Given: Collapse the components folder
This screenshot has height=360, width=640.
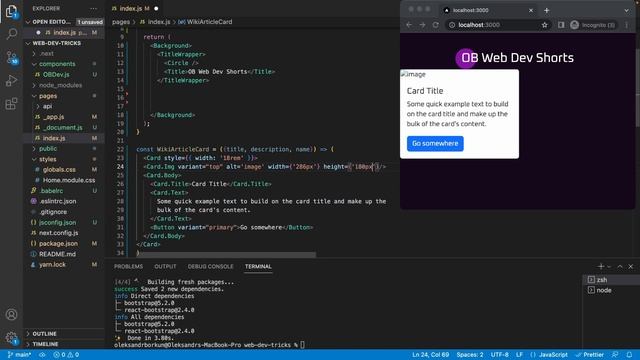Looking at the screenshot, I should 57,64.
